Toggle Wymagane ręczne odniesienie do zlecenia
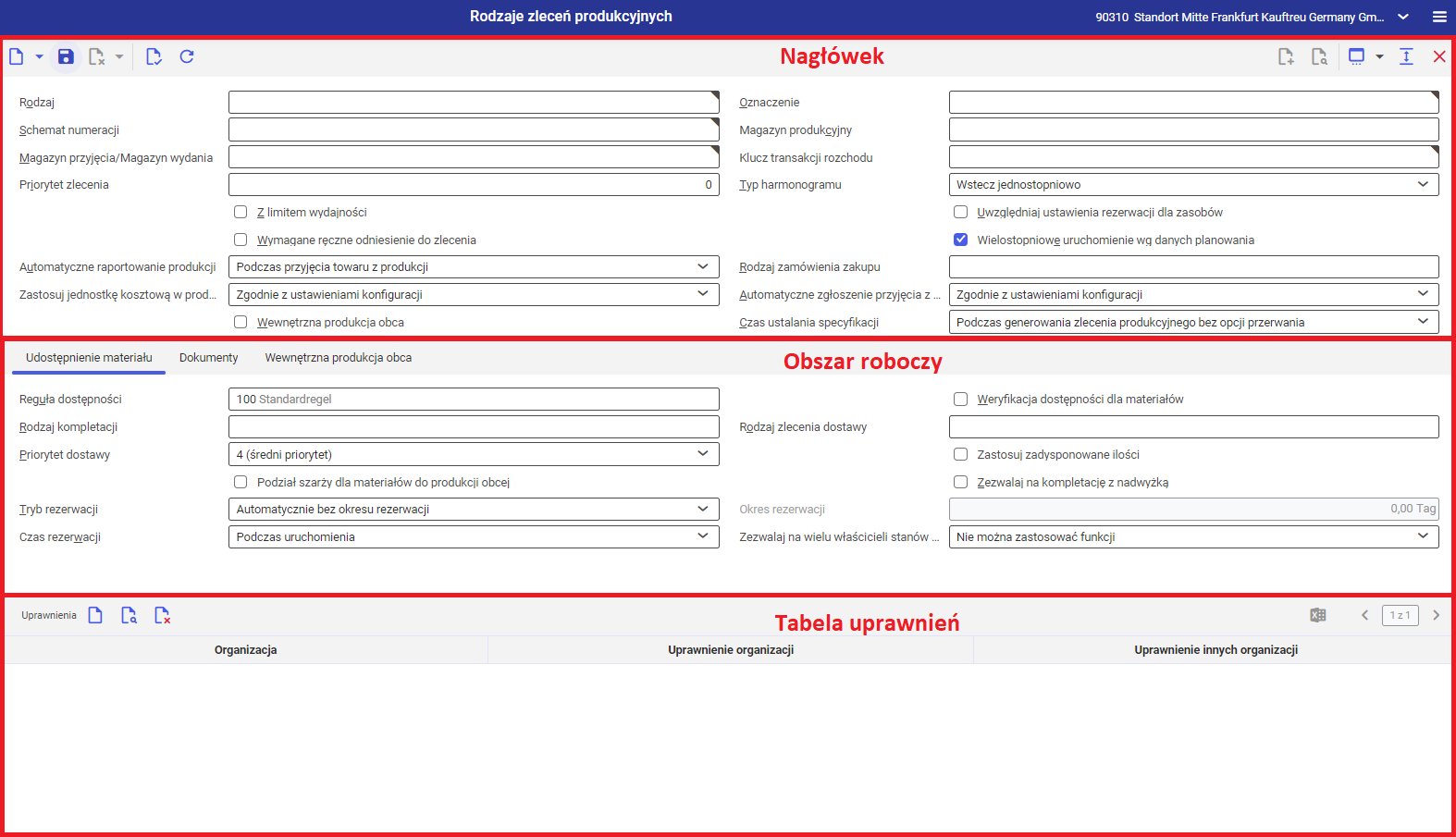The image size is (1456, 837). (241, 240)
